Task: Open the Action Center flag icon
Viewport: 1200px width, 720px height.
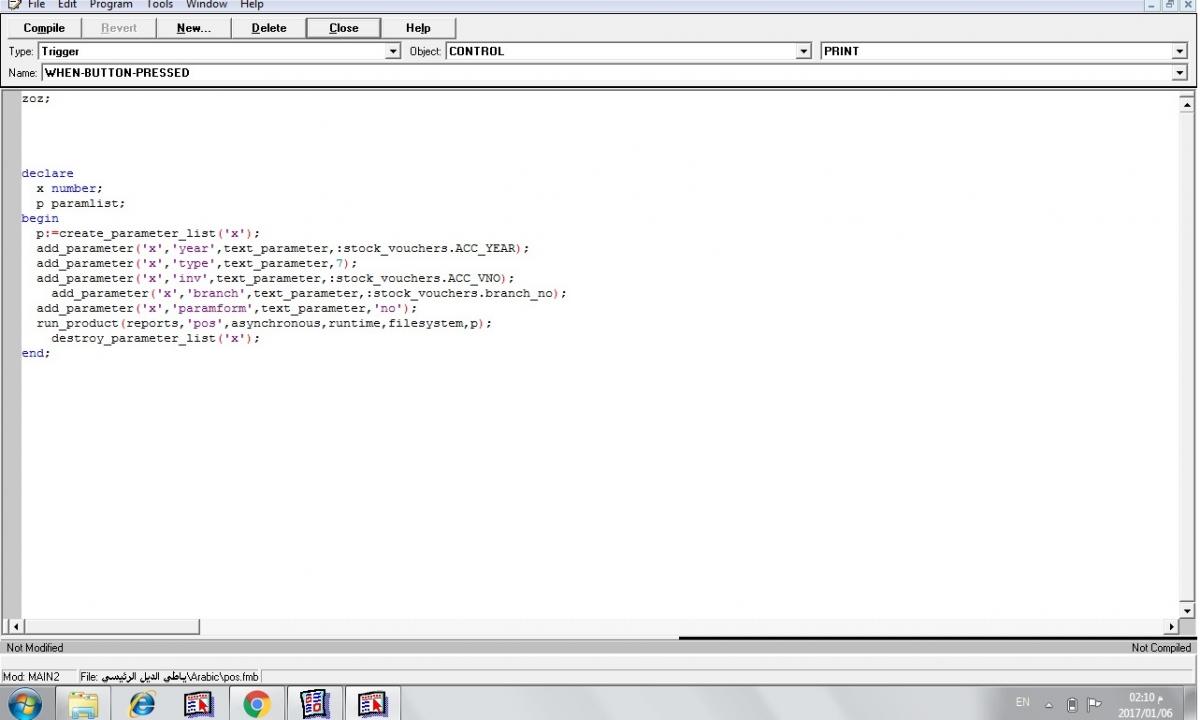Action: coord(1094,704)
